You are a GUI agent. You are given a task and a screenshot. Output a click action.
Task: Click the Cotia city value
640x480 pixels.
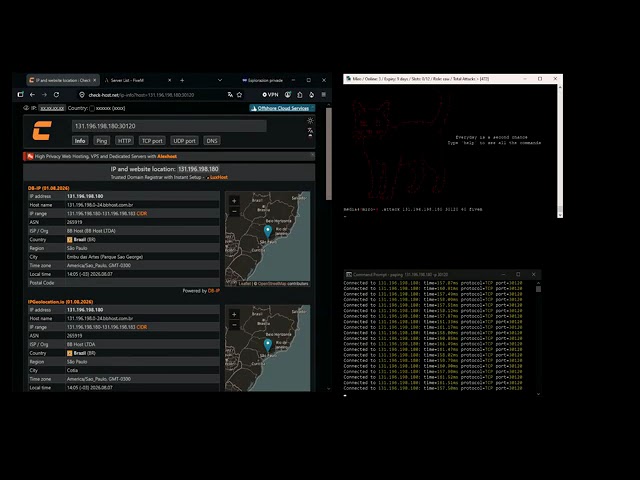pyautogui.click(x=72, y=370)
